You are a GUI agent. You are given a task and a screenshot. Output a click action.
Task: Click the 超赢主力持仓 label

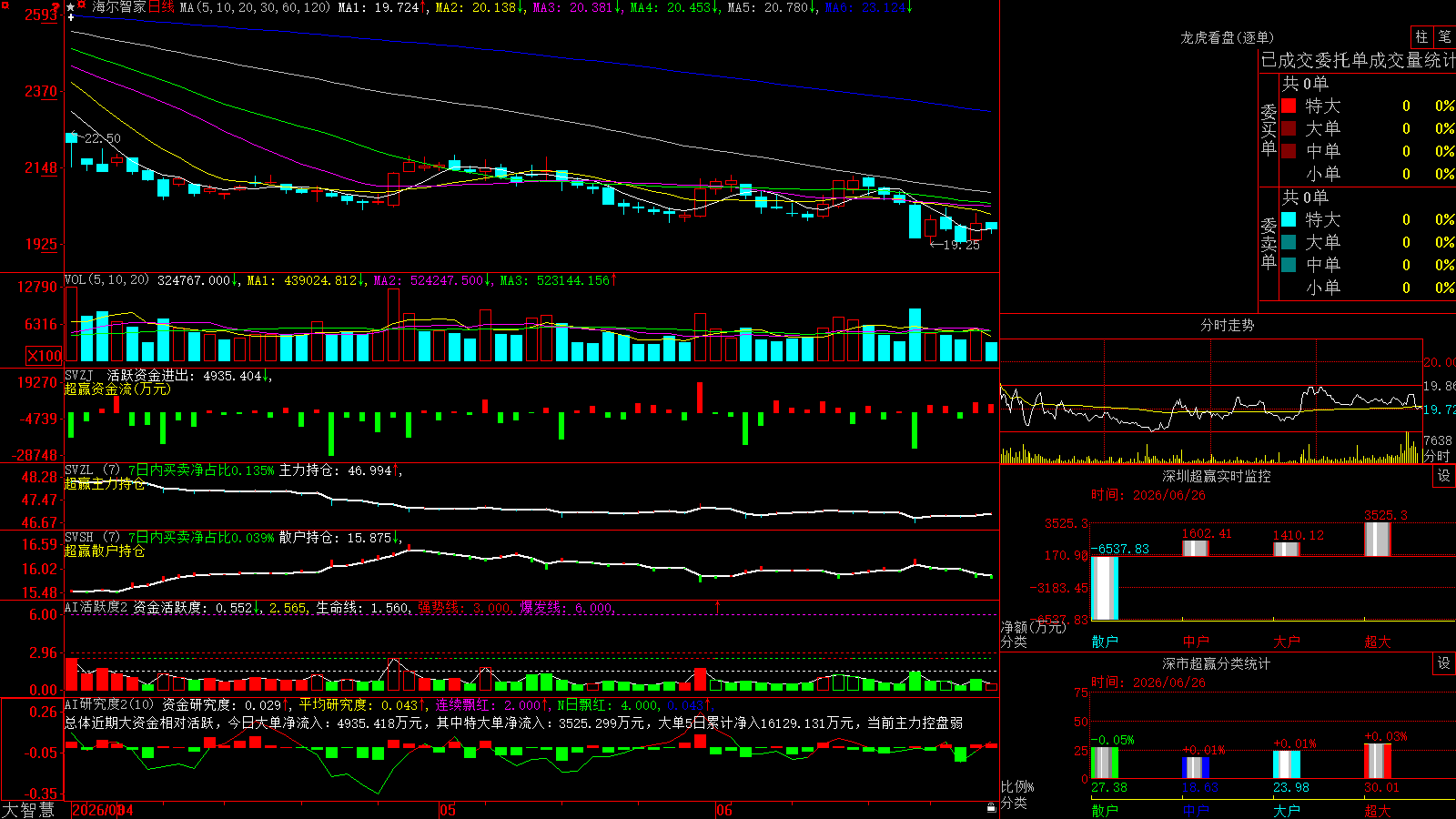click(105, 483)
